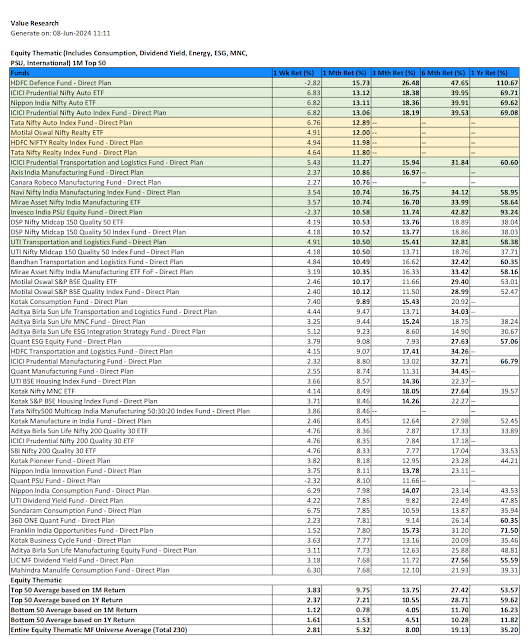Select the '1 Mth Ret (%)' column header
531x640 pixels.
(x=346, y=73)
